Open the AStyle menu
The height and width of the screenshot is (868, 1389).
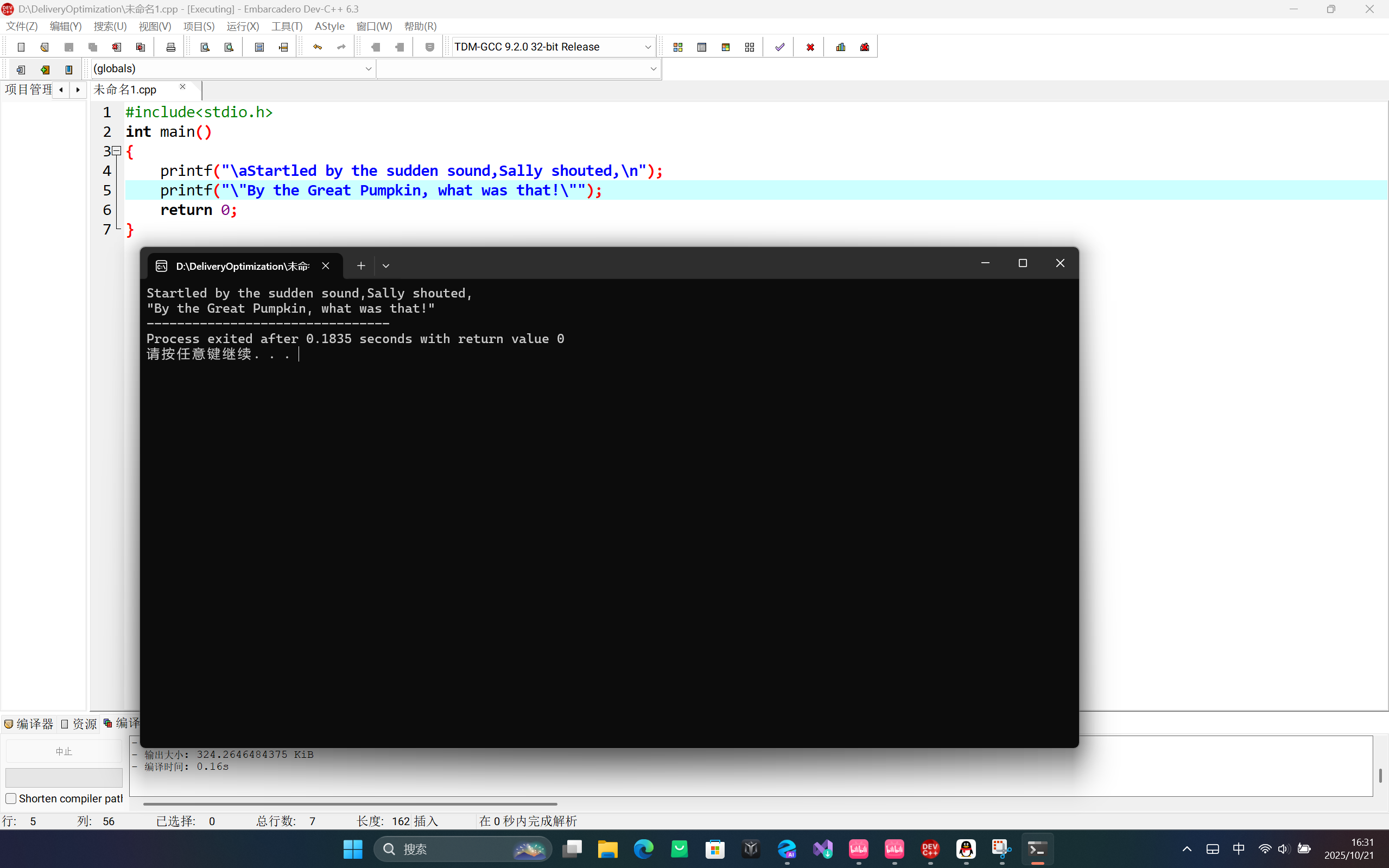pos(329,27)
